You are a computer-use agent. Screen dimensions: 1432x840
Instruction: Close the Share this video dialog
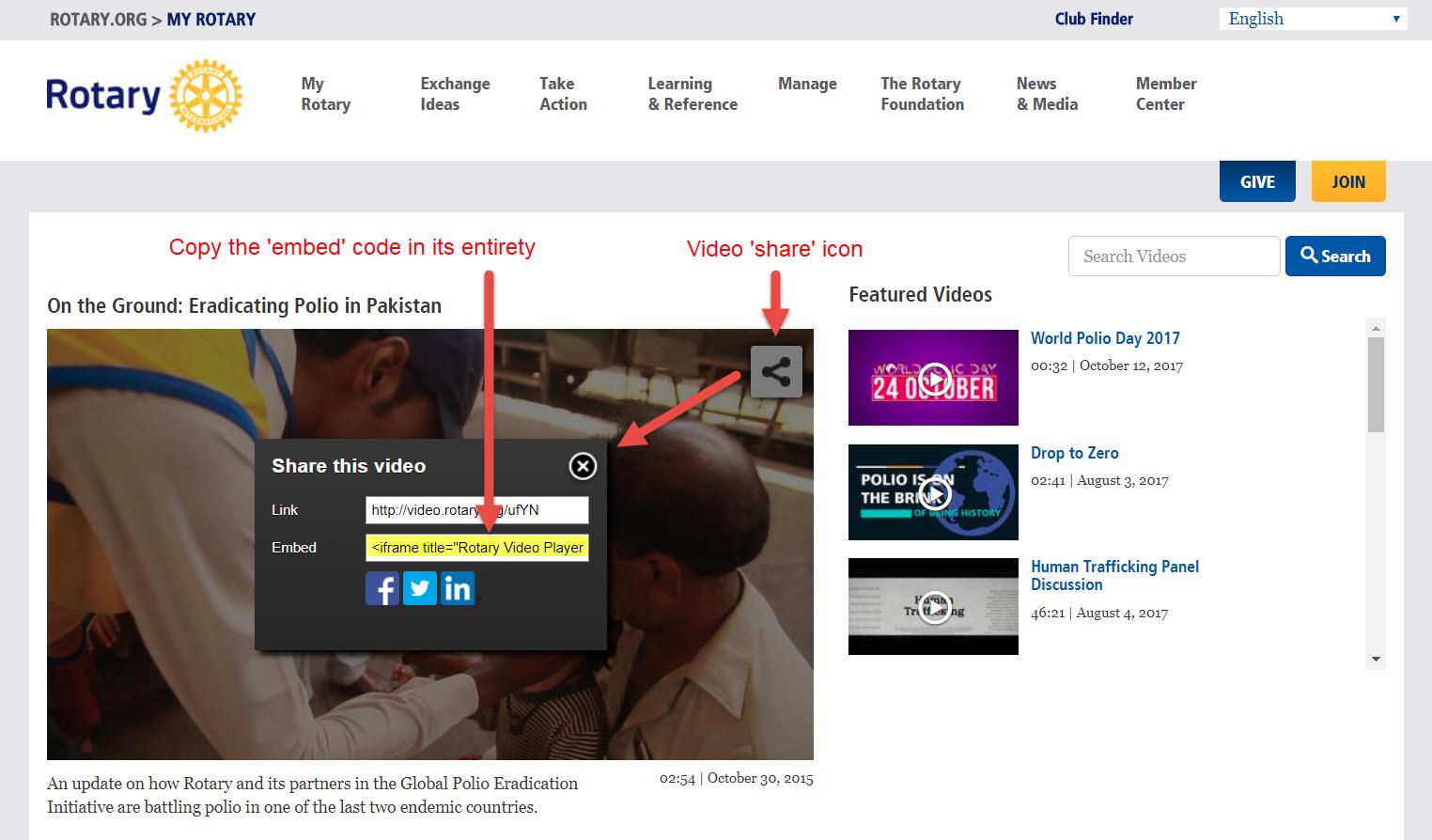[583, 466]
